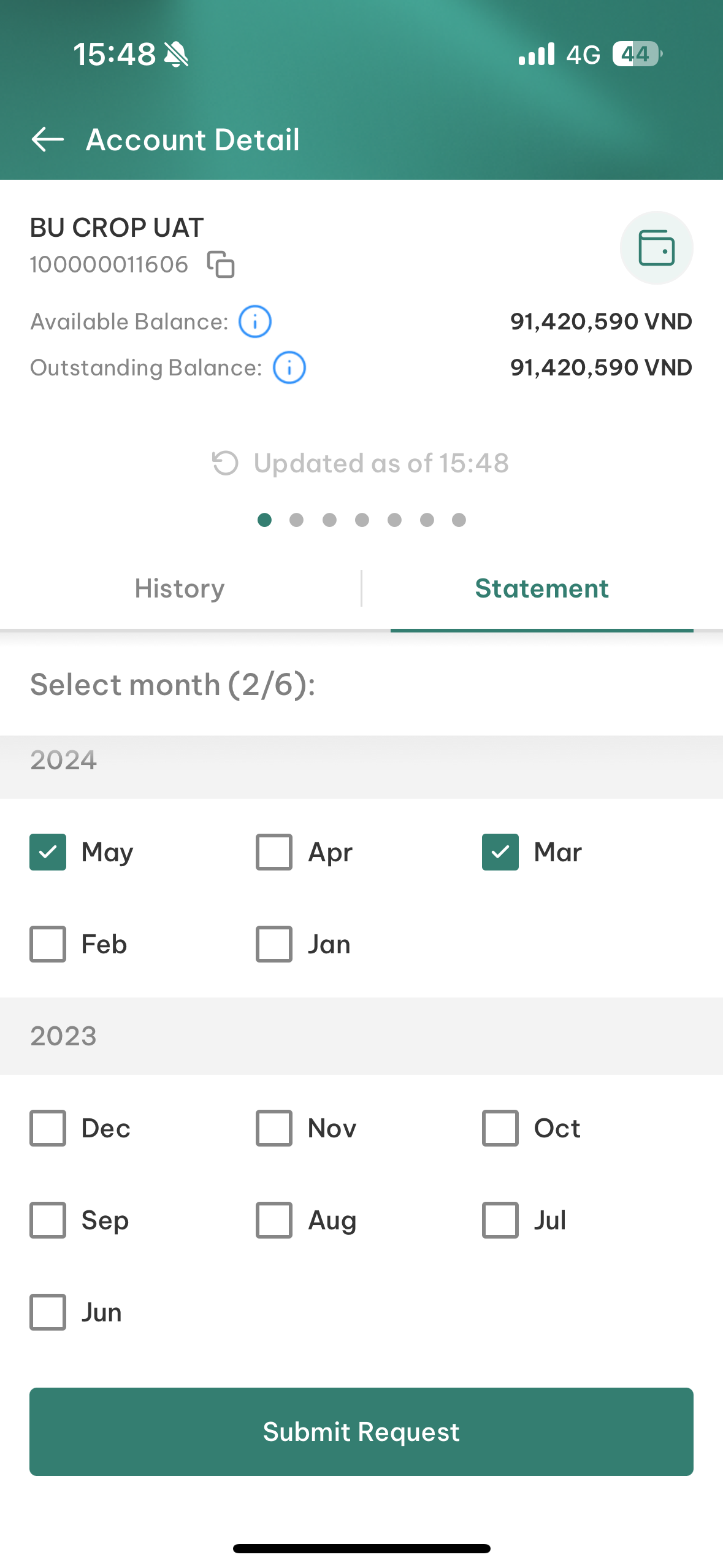Check the Apr checkbox

pyautogui.click(x=274, y=852)
